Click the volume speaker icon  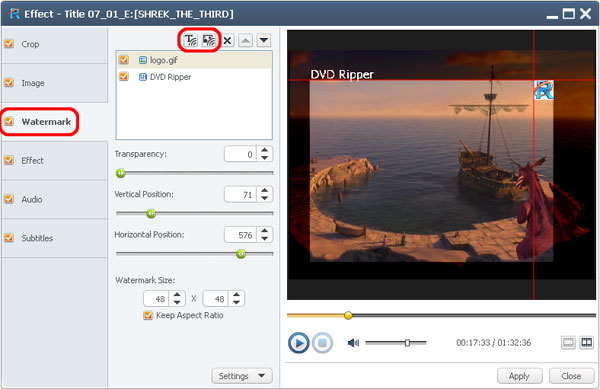[x=353, y=343]
